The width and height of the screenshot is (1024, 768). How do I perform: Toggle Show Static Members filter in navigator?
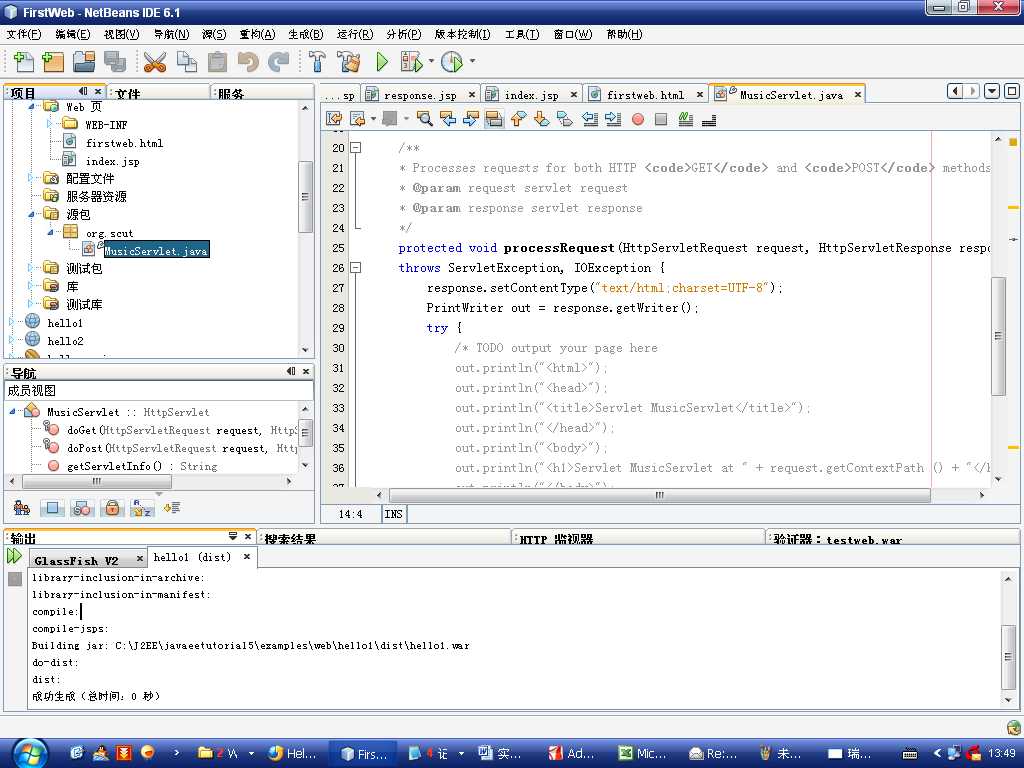click(x=82, y=507)
